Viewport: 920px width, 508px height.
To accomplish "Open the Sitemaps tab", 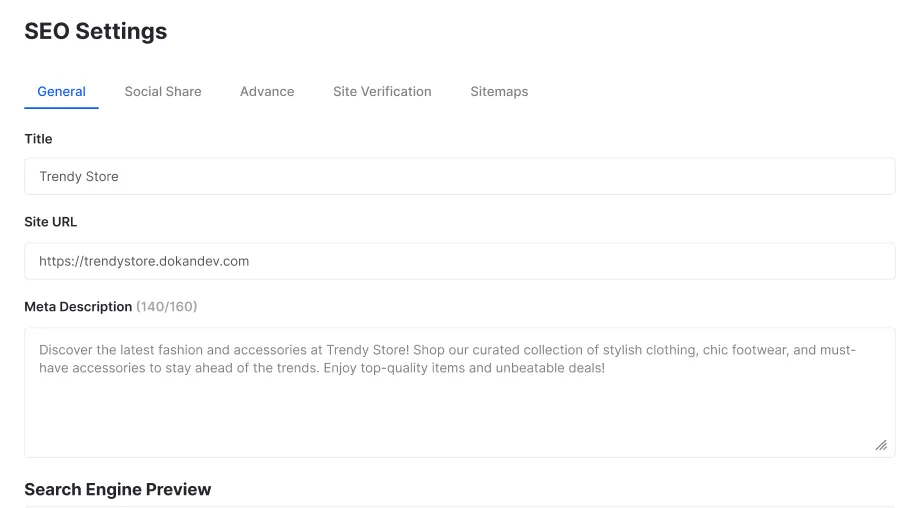I will (x=499, y=92).
